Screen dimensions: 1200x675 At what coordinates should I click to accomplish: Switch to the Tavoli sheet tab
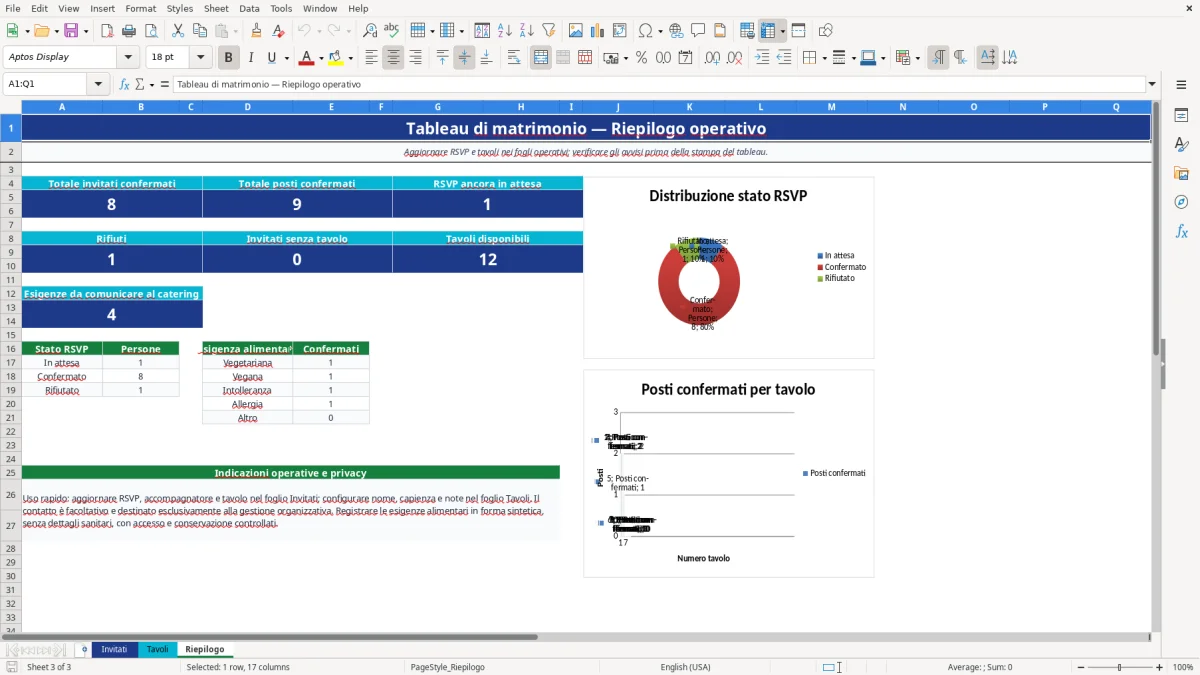point(157,650)
